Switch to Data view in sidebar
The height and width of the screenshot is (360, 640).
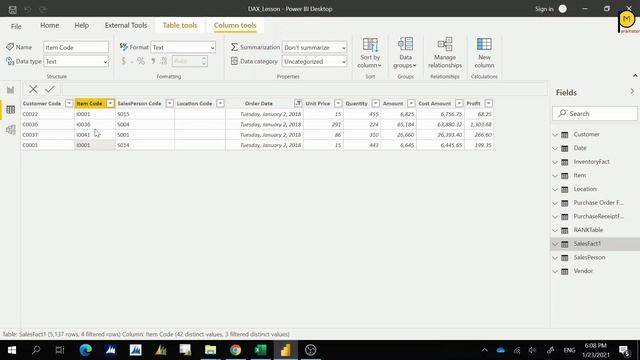(11, 109)
